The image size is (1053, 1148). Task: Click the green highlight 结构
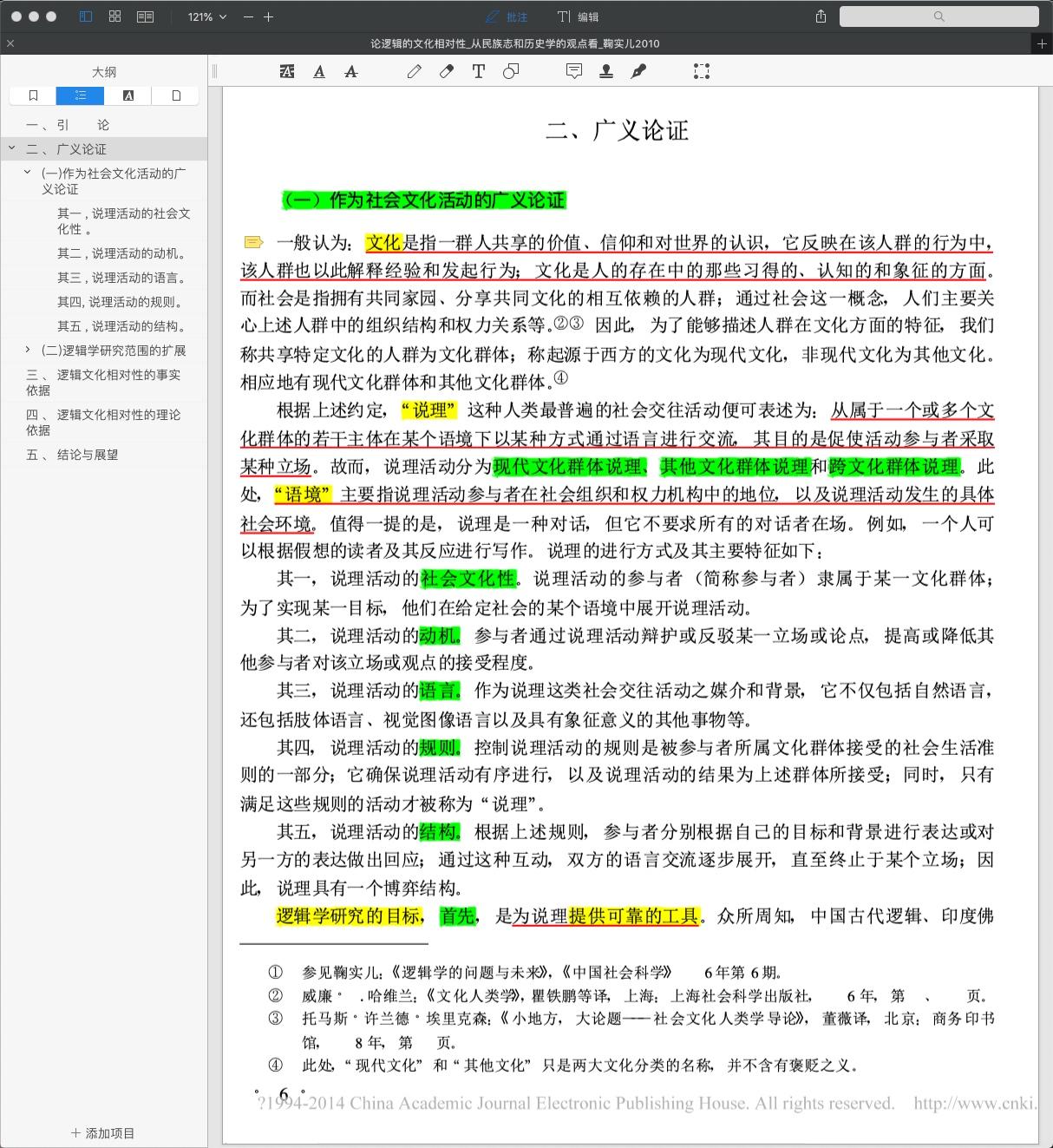pos(440,832)
